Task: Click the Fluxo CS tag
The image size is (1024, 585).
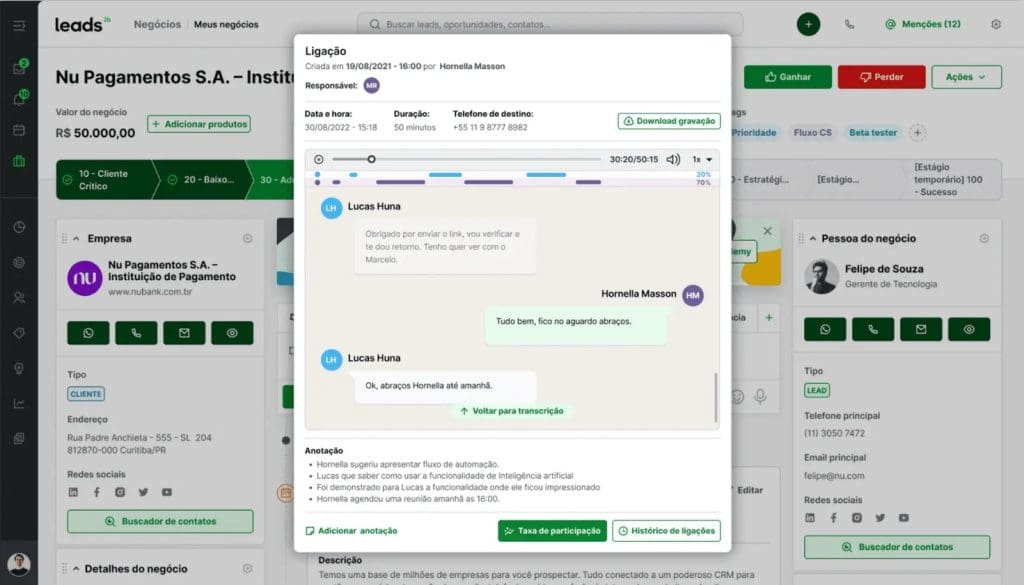Action: [x=812, y=133]
